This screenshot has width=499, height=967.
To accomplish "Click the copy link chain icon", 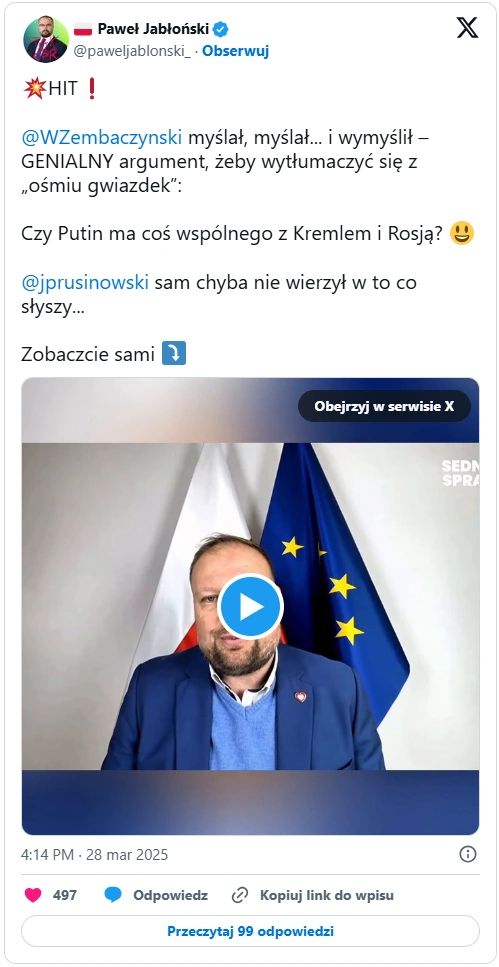I will click(239, 895).
